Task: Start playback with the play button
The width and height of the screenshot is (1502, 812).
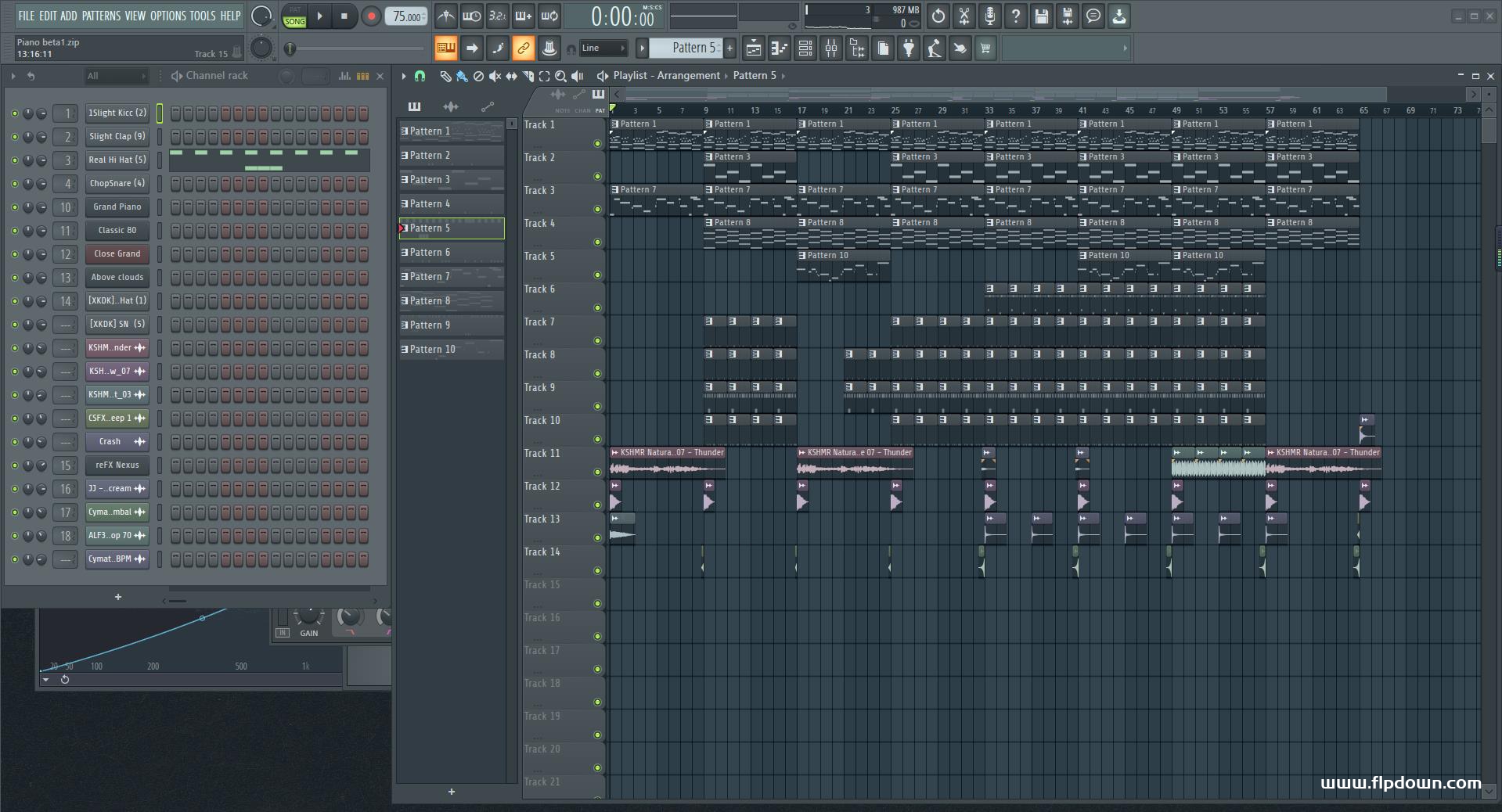Action: click(x=320, y=16)
